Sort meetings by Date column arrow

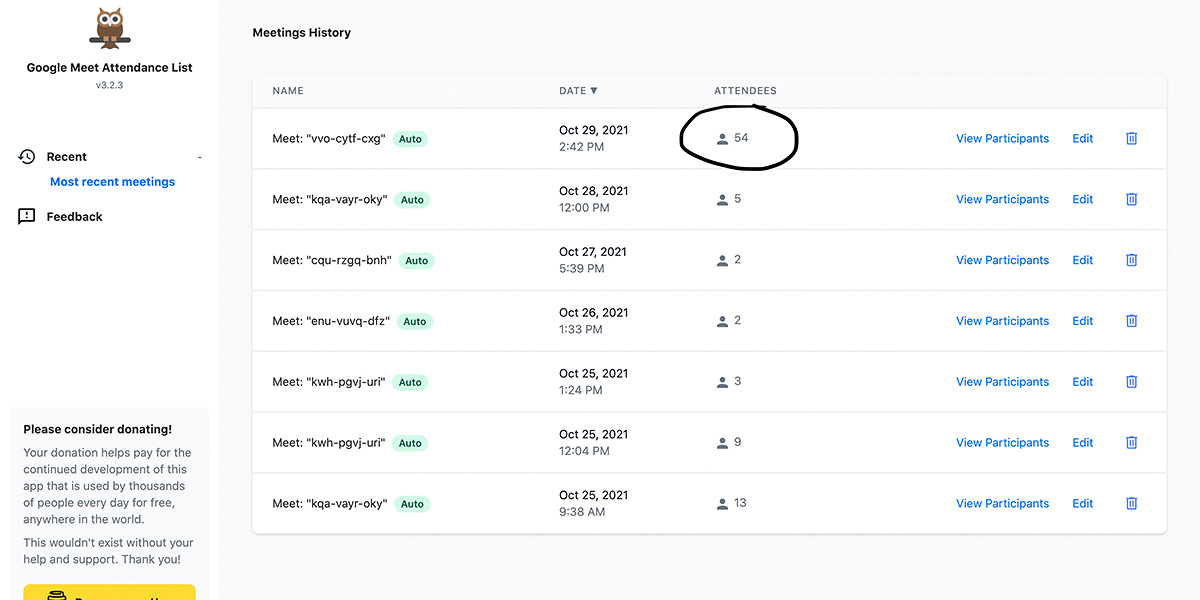tap(594, 91)
